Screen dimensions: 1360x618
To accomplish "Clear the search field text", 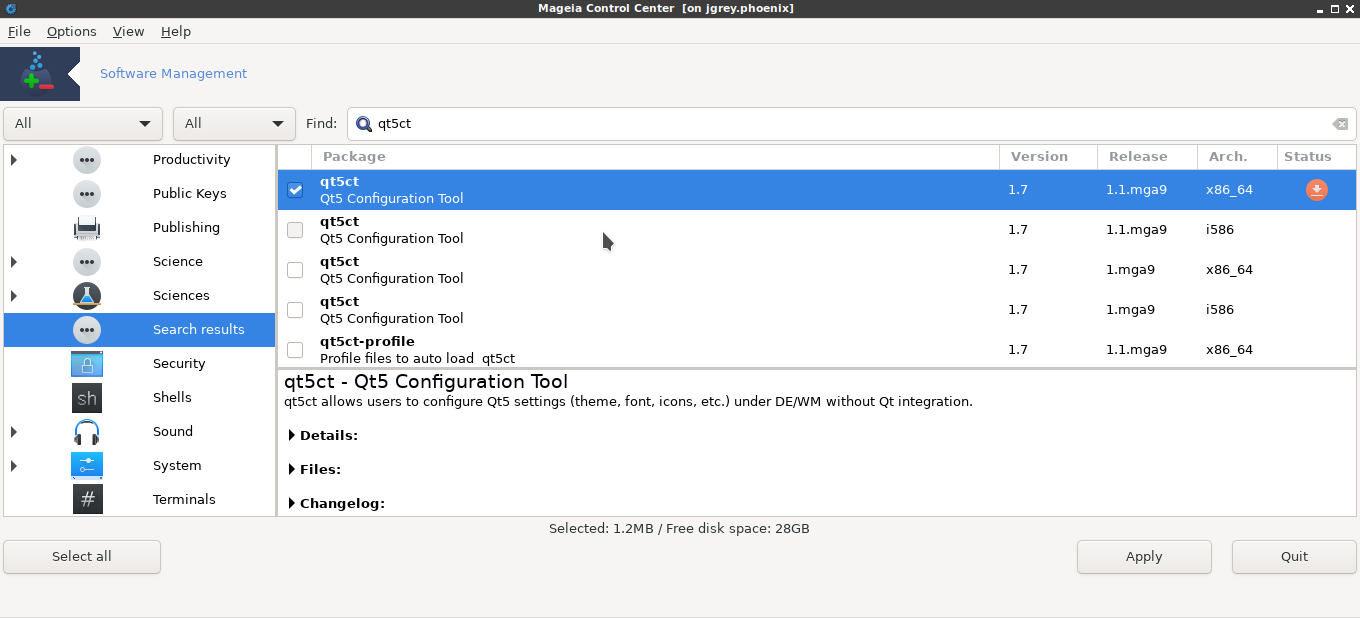I will tap(1340, 124).
